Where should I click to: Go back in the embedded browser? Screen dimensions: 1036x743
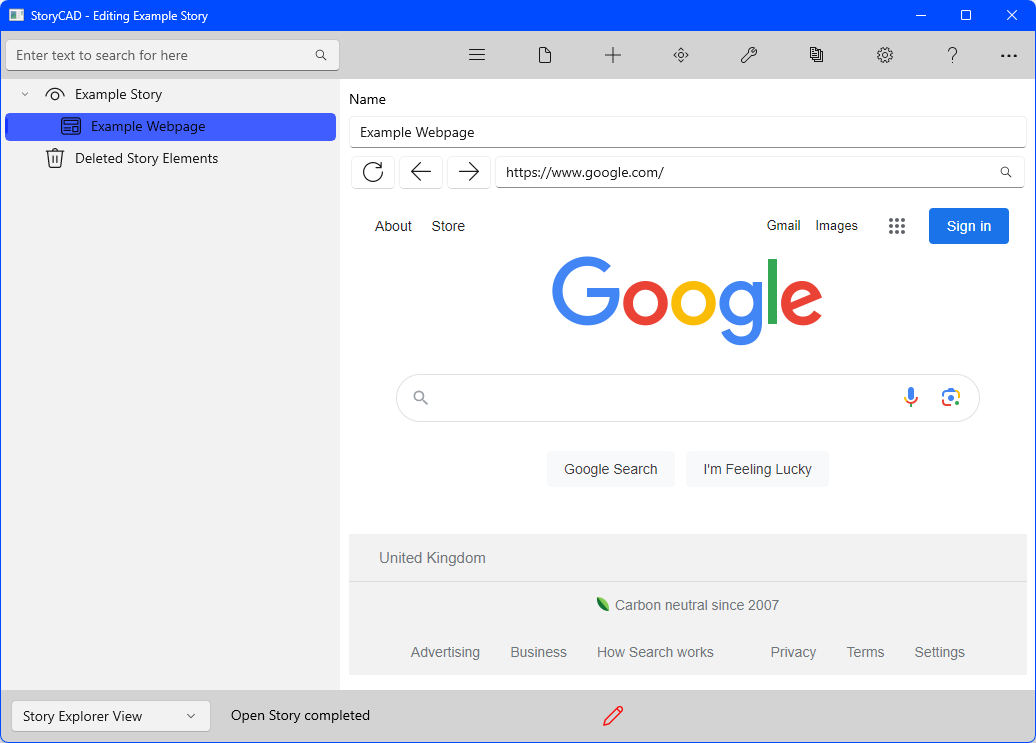(x=421, y=172)
